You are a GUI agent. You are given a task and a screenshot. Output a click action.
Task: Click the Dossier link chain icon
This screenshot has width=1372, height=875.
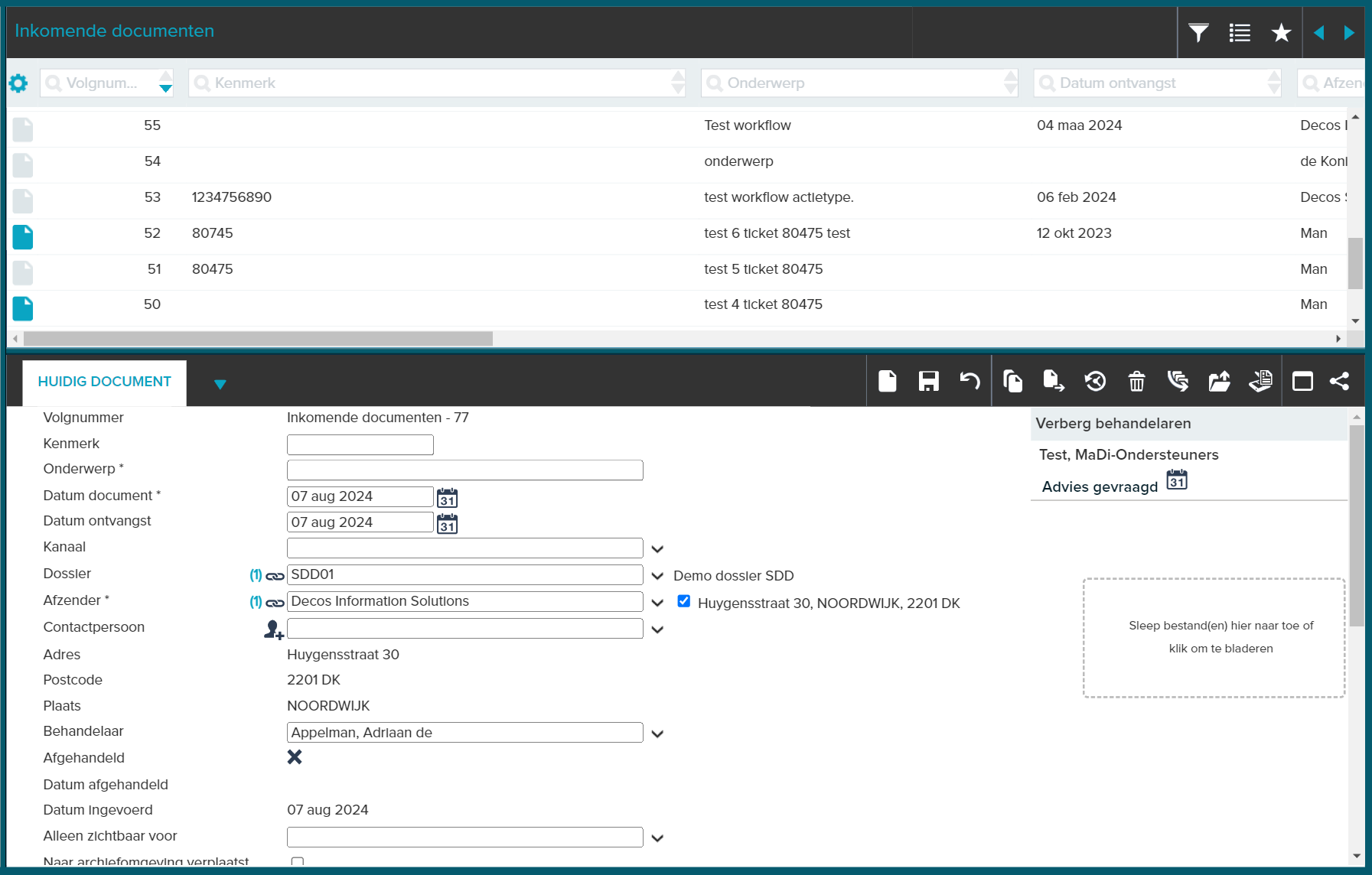pyautogui.click(x=275, y=576)
